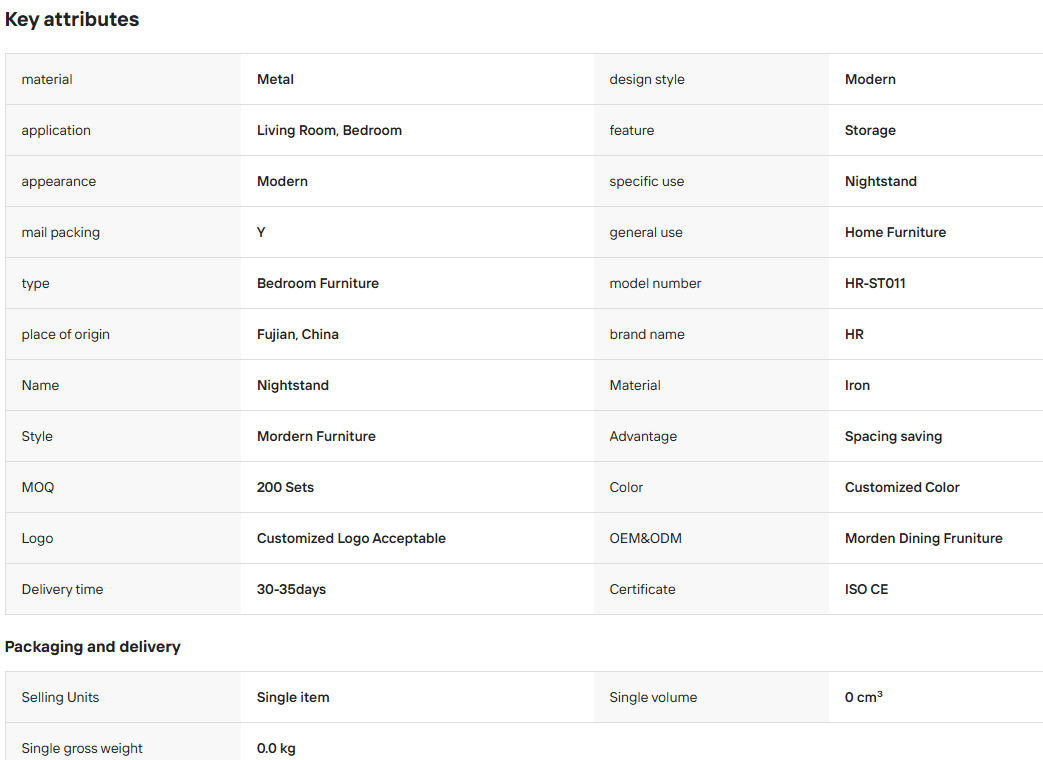The width and height of the screenshot is (1043, 760).
Task: Select the 0.0 kg gross weight value
Action: pos(276,748)
